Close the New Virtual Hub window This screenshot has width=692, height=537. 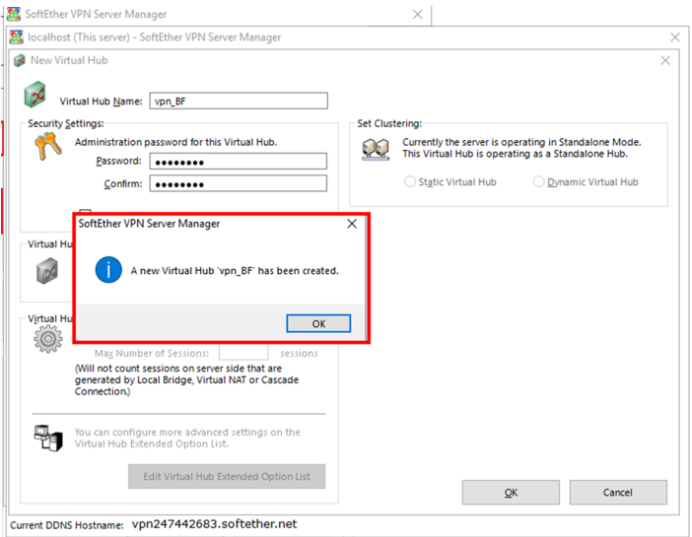pyautogui.click(x=666, y=60)
